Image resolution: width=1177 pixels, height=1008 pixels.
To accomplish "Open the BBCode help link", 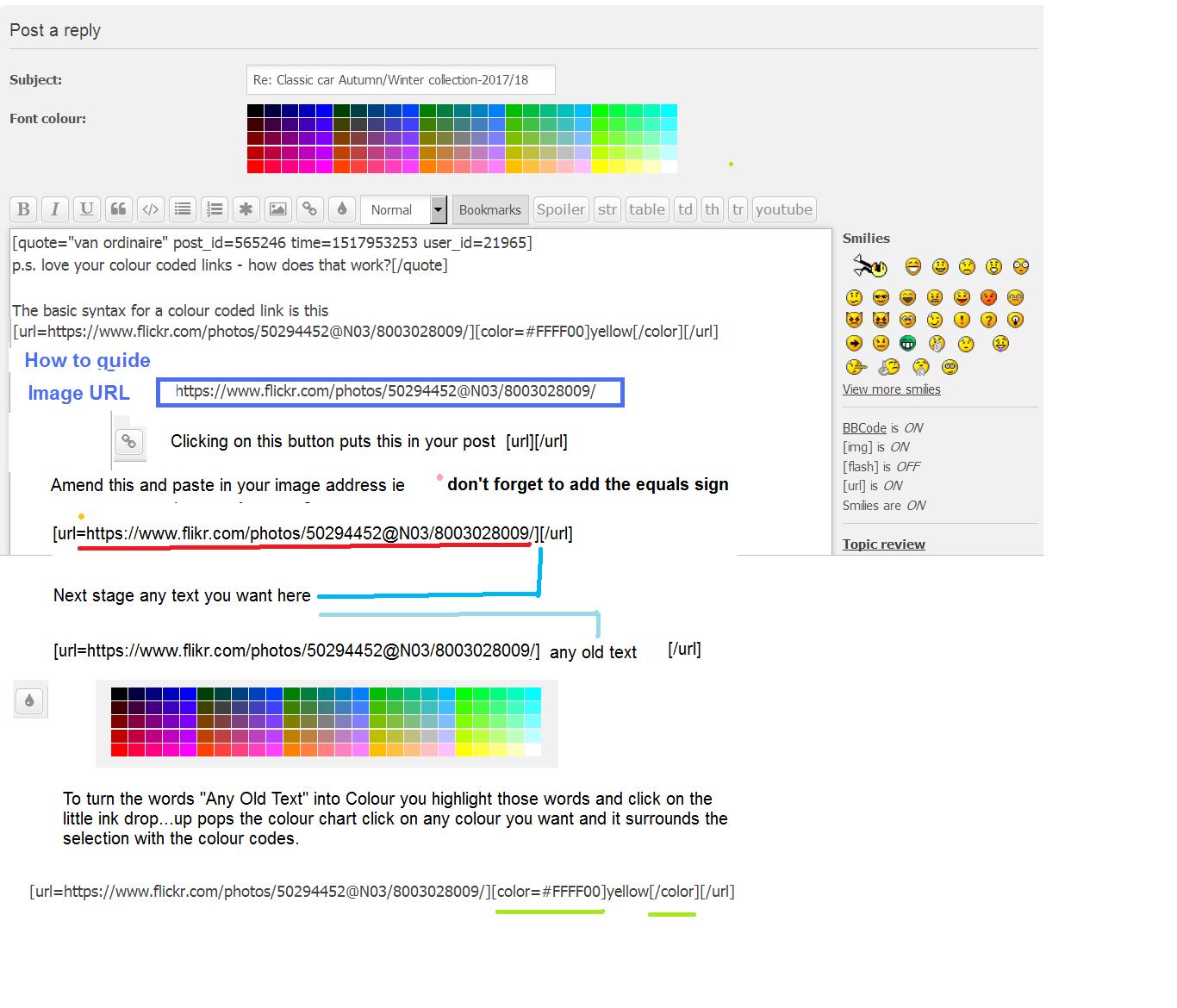I will 864,427.
